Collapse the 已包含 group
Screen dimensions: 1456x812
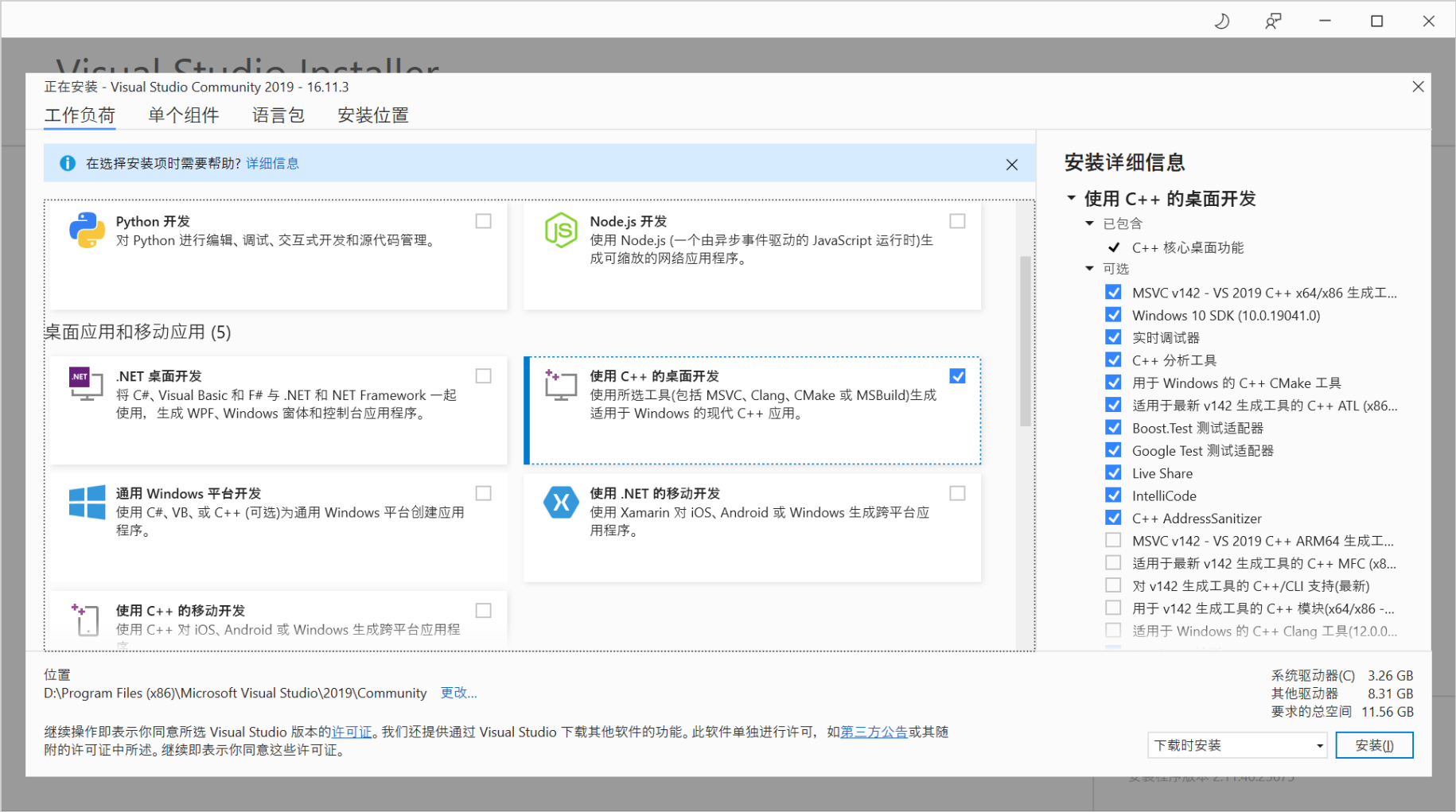tap(1089, 223)
